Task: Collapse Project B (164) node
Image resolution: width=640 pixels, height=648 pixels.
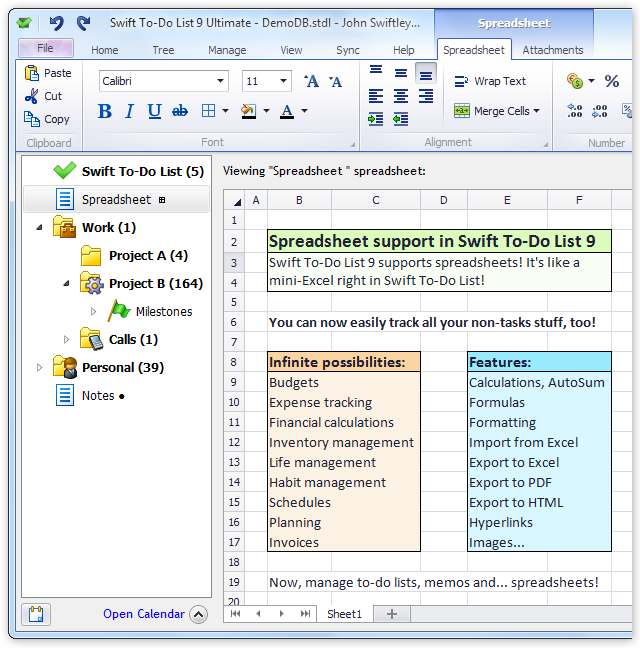Action: (66, 284)
